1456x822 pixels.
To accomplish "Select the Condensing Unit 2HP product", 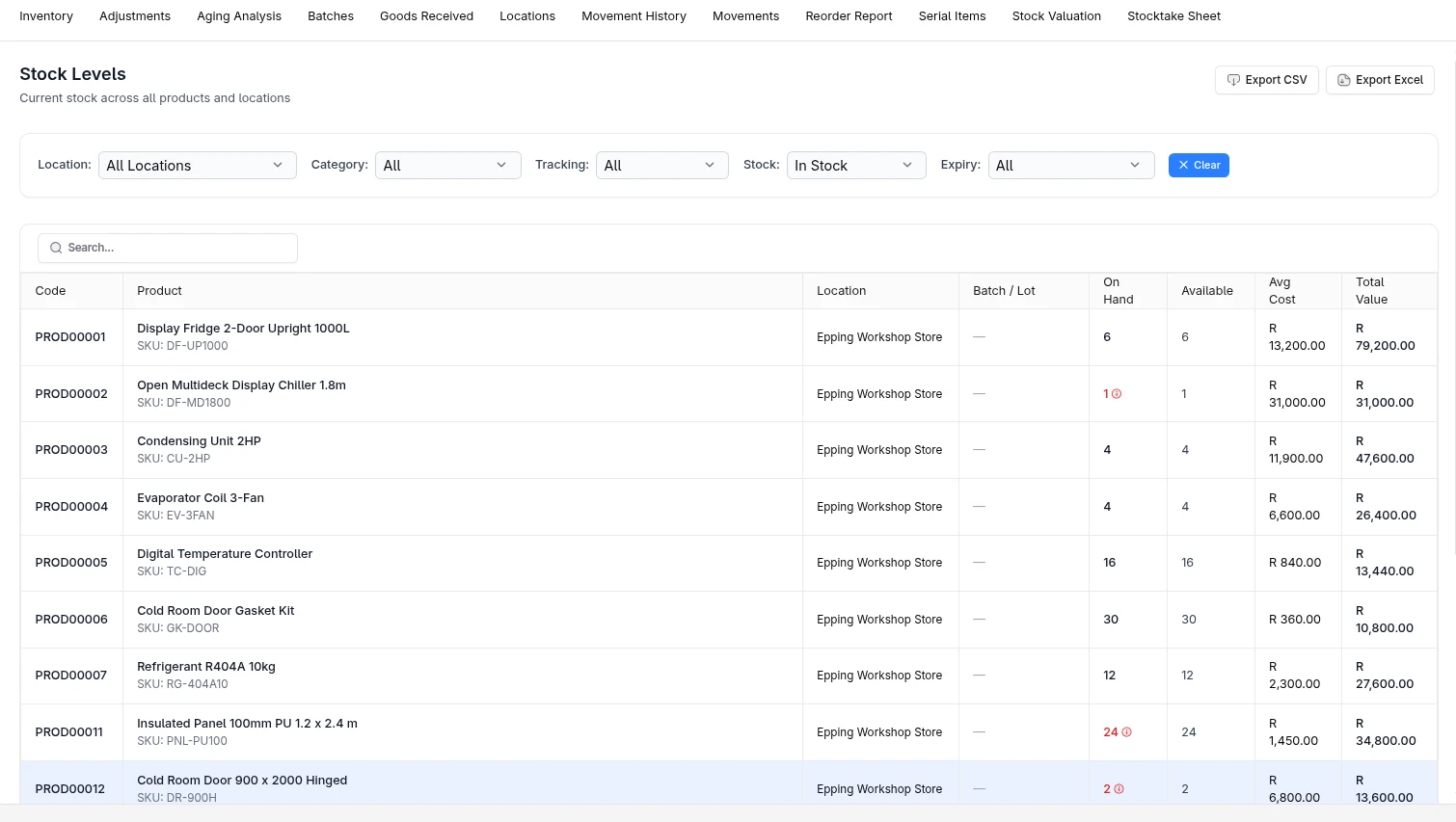I will coord(199,441).
